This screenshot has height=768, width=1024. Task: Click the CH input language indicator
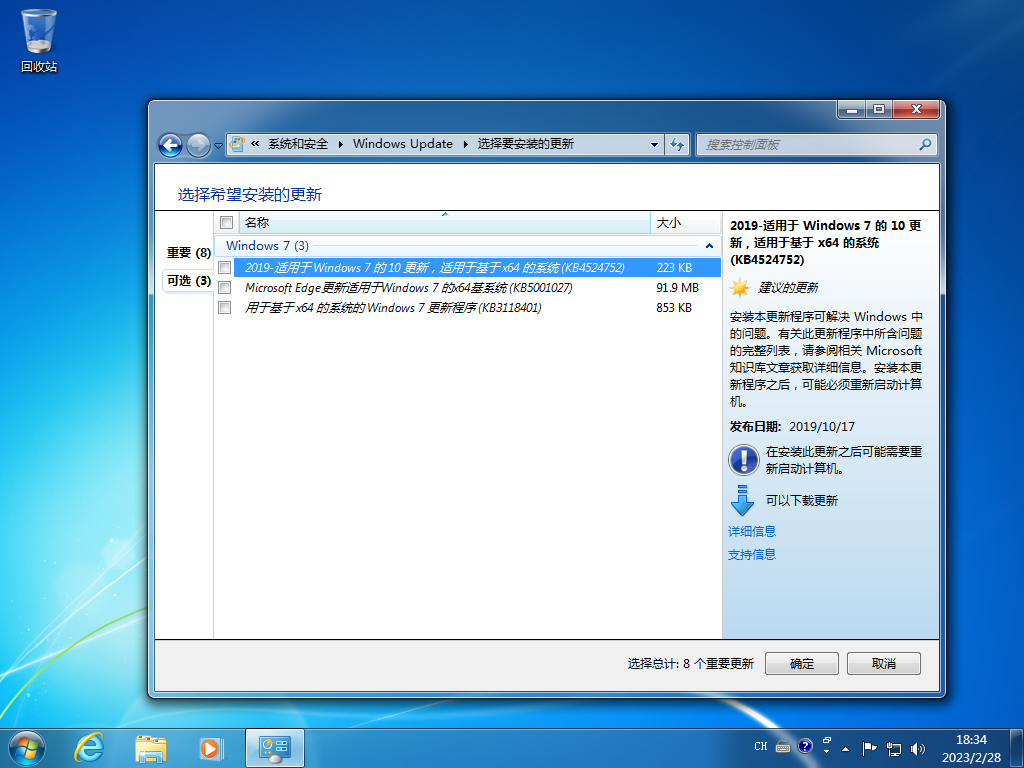(x=760, y=746)
